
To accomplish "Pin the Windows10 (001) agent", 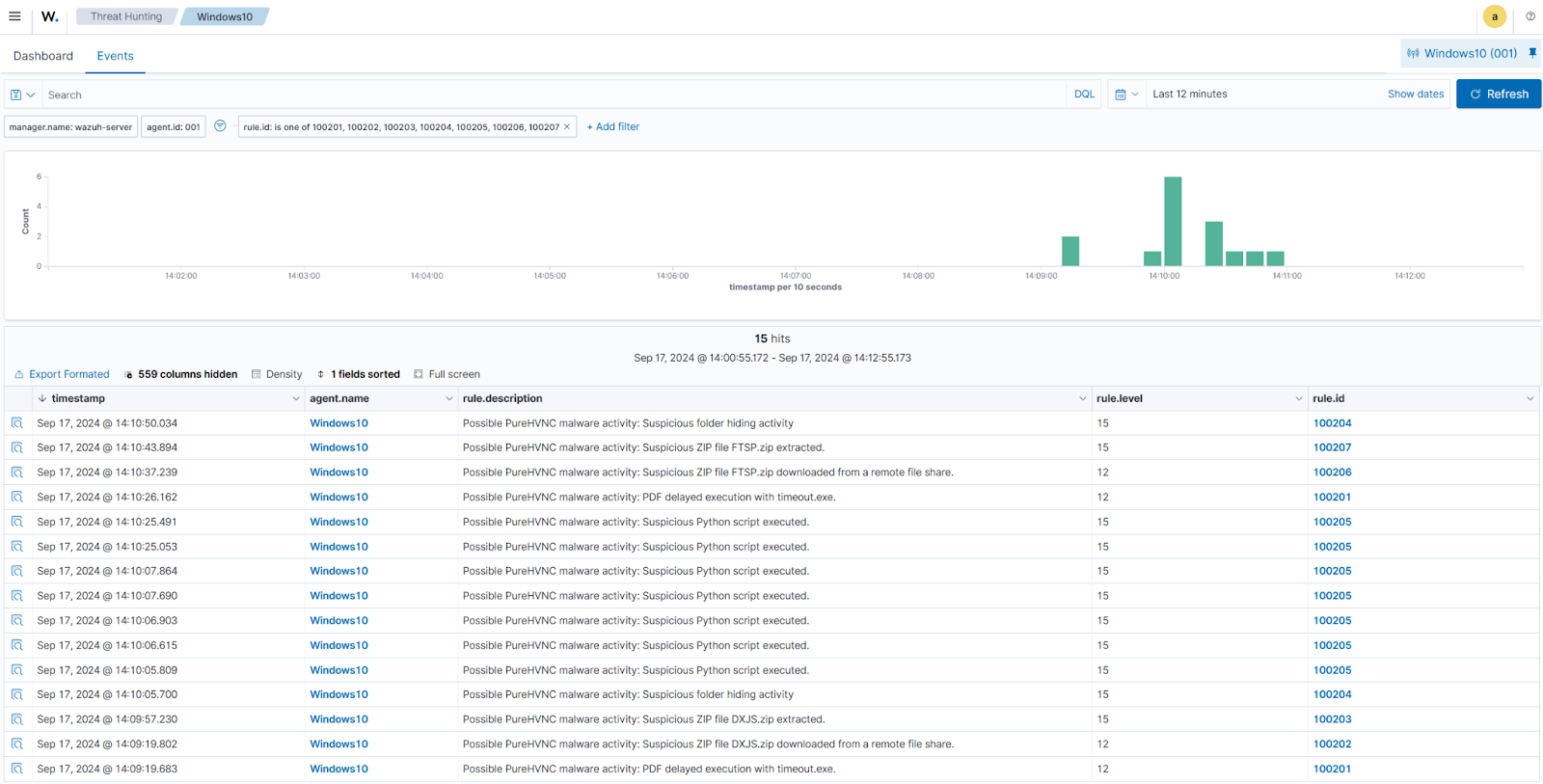I will click(1532, 53).
